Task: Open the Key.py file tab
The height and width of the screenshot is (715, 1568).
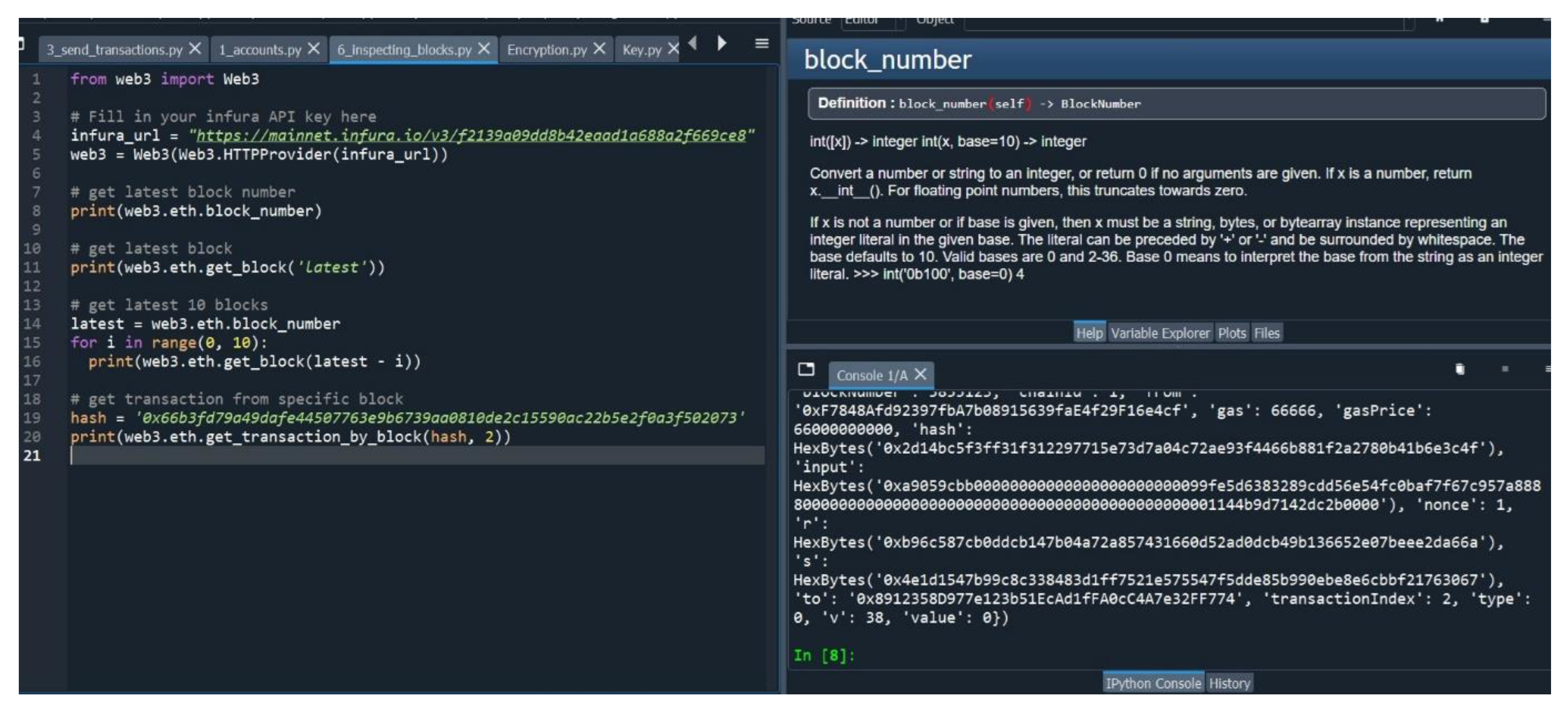Action: [641, 50]
